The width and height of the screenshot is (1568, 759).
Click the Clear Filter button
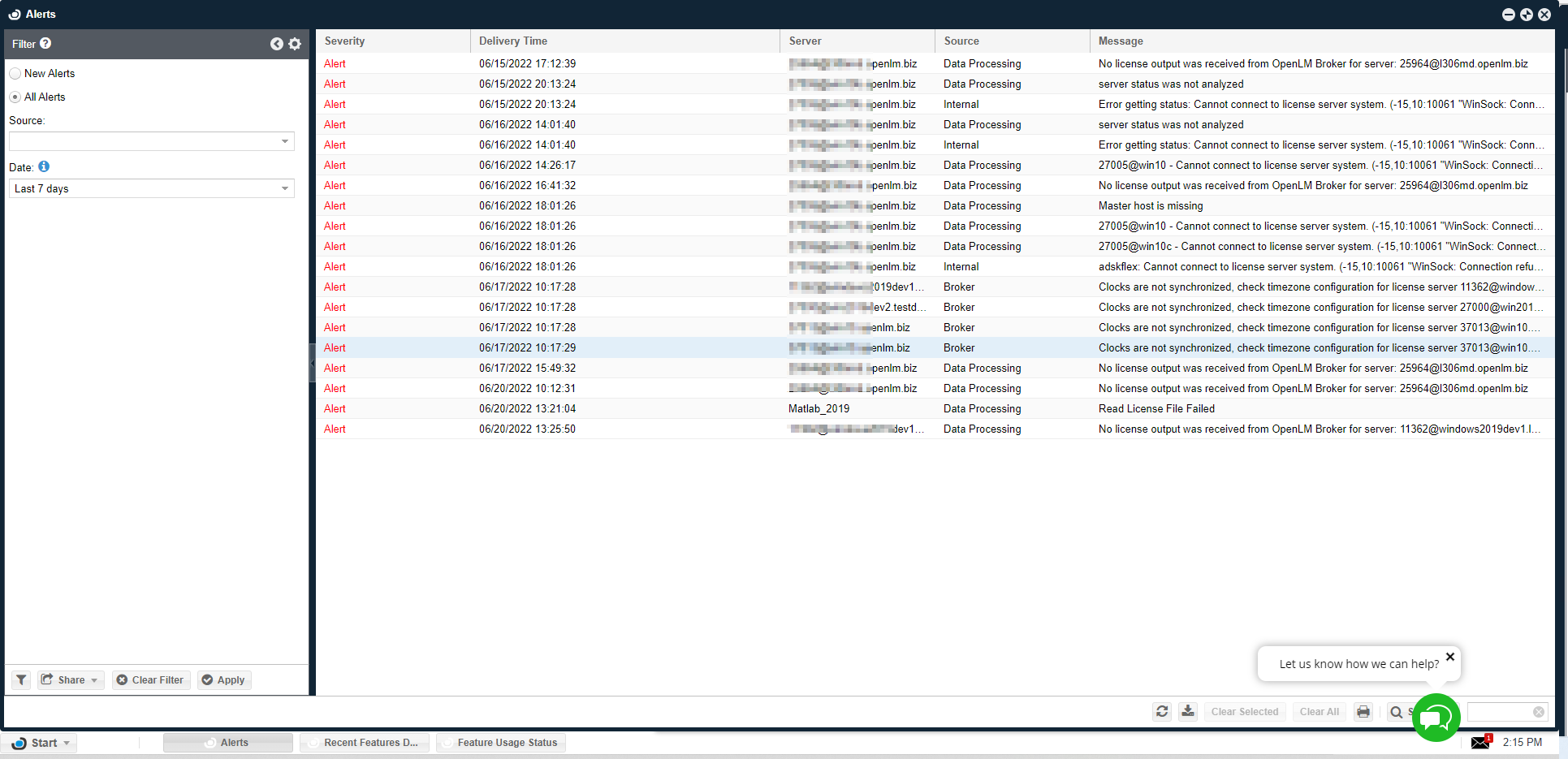click(x=151, y=680)
